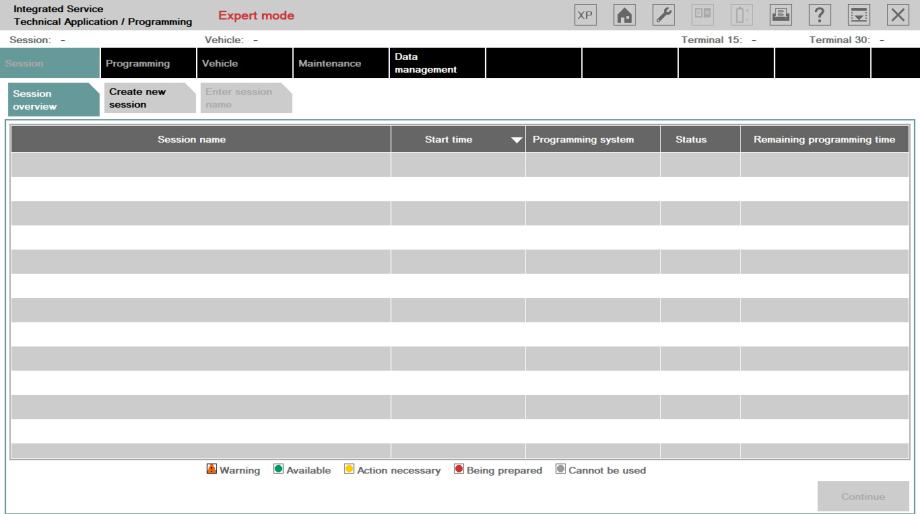This screenshot has width=920, height=514.
Task: Click the printer icon
Action: pos(780,15)
